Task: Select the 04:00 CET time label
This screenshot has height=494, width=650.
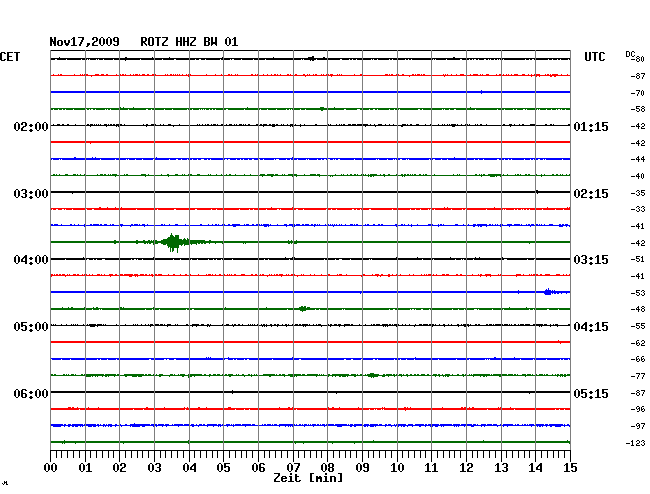Action: click(31, 260)
